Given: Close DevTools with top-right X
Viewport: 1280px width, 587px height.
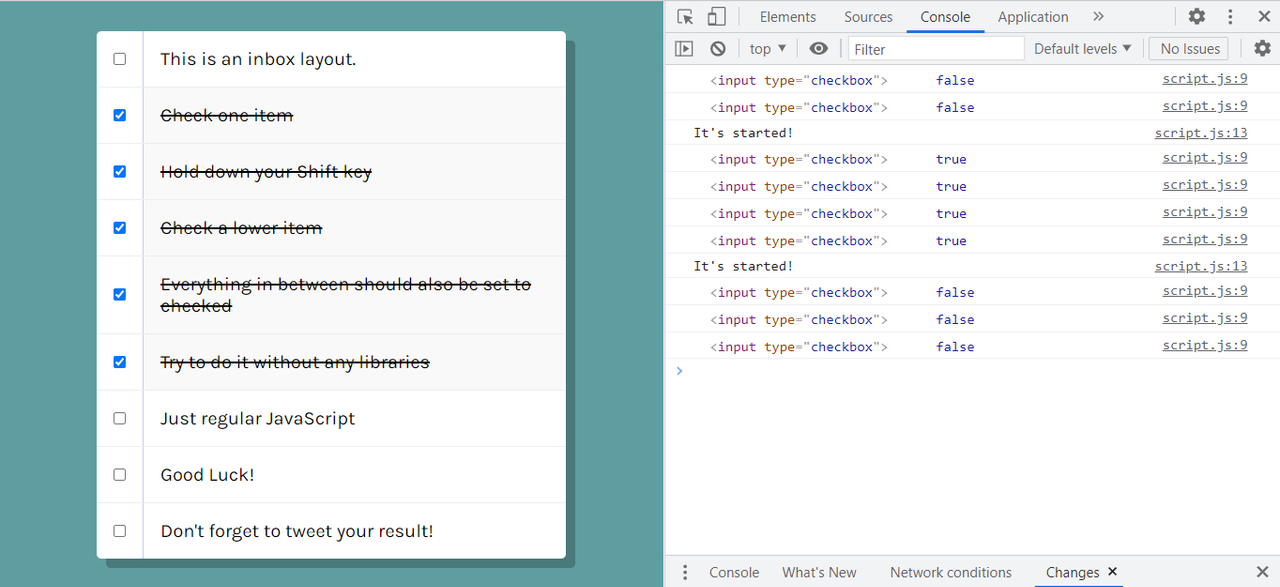Looking at the screenshot, I should [x=1262, y=17].
